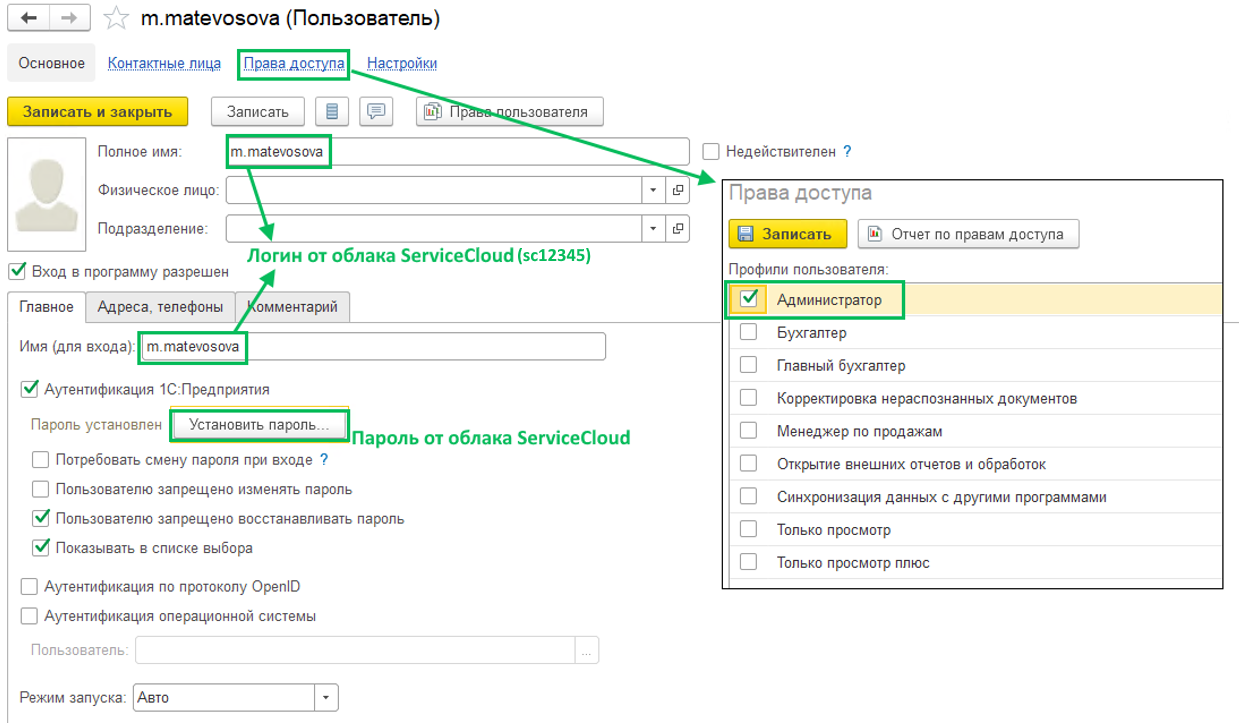Screen dimensions: 1239x723
Task: Toggle Вход в программу разрешен checkbox
Action: coord(16,271)
